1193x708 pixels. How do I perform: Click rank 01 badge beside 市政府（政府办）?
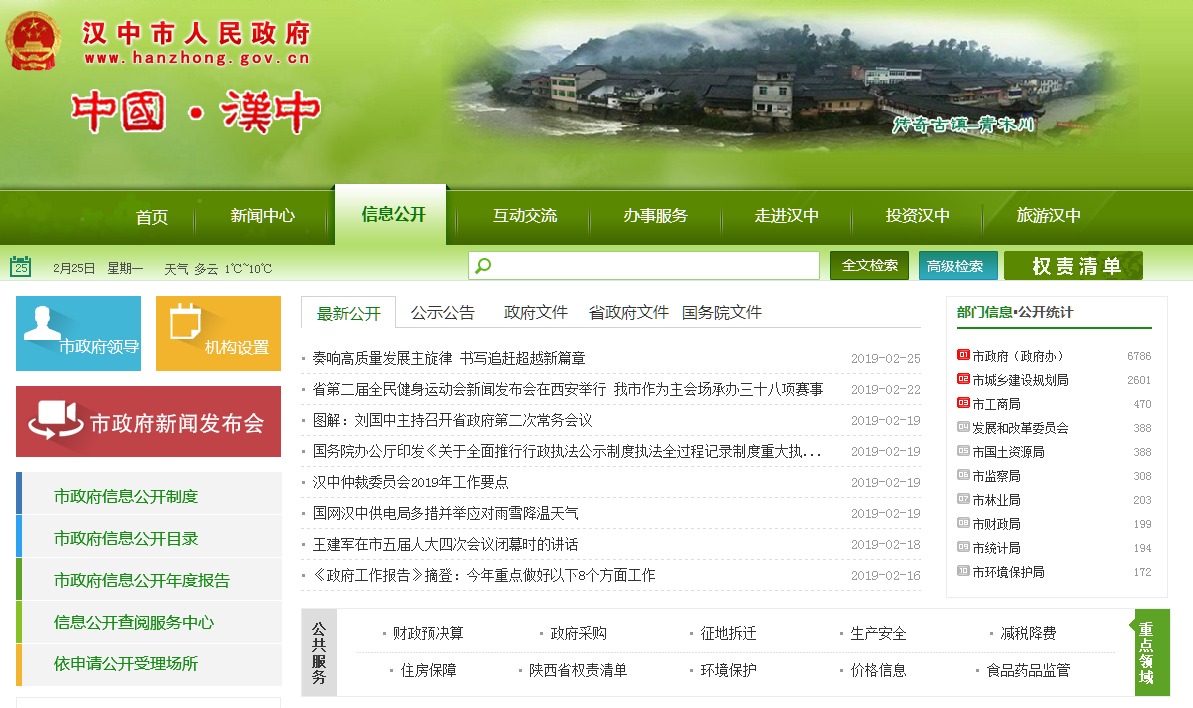pyautogui.click(x=963, y=356)
